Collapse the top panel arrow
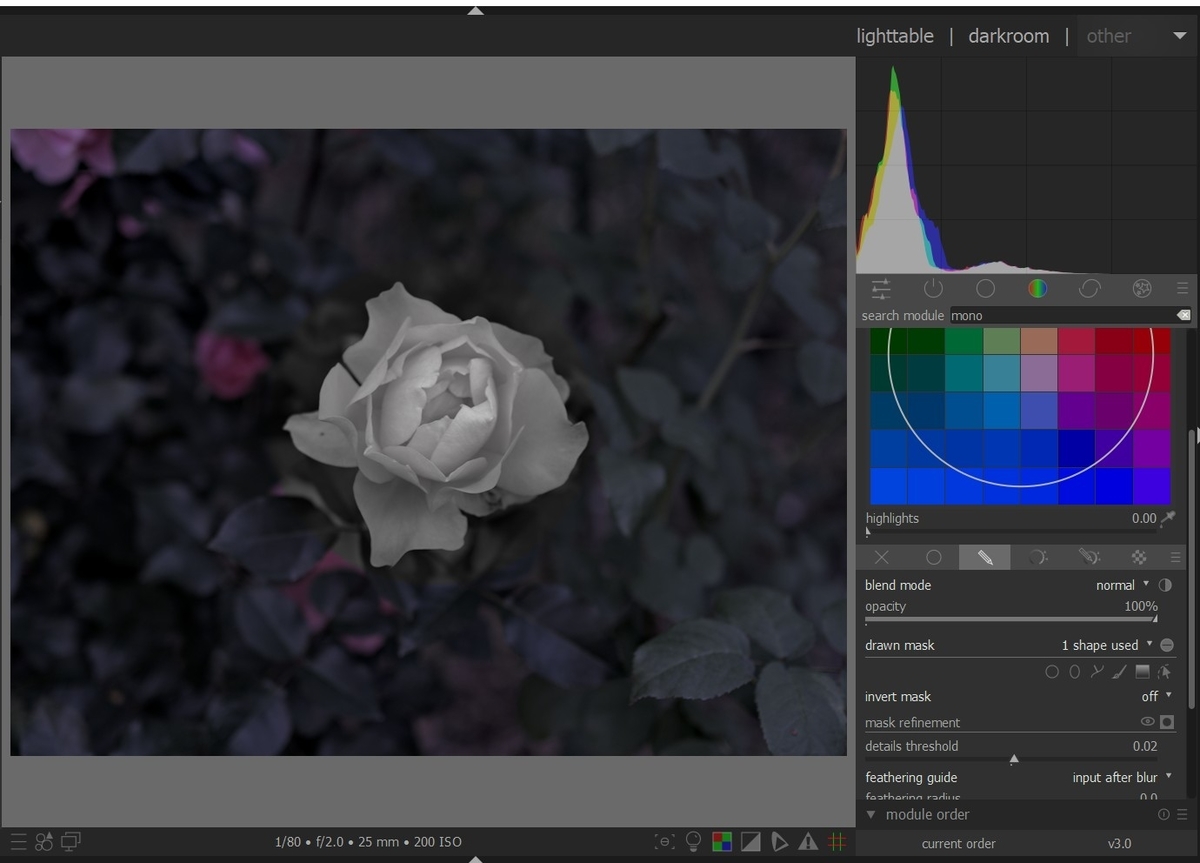The width and height of the screenshot is (1200, 863). 476,10
